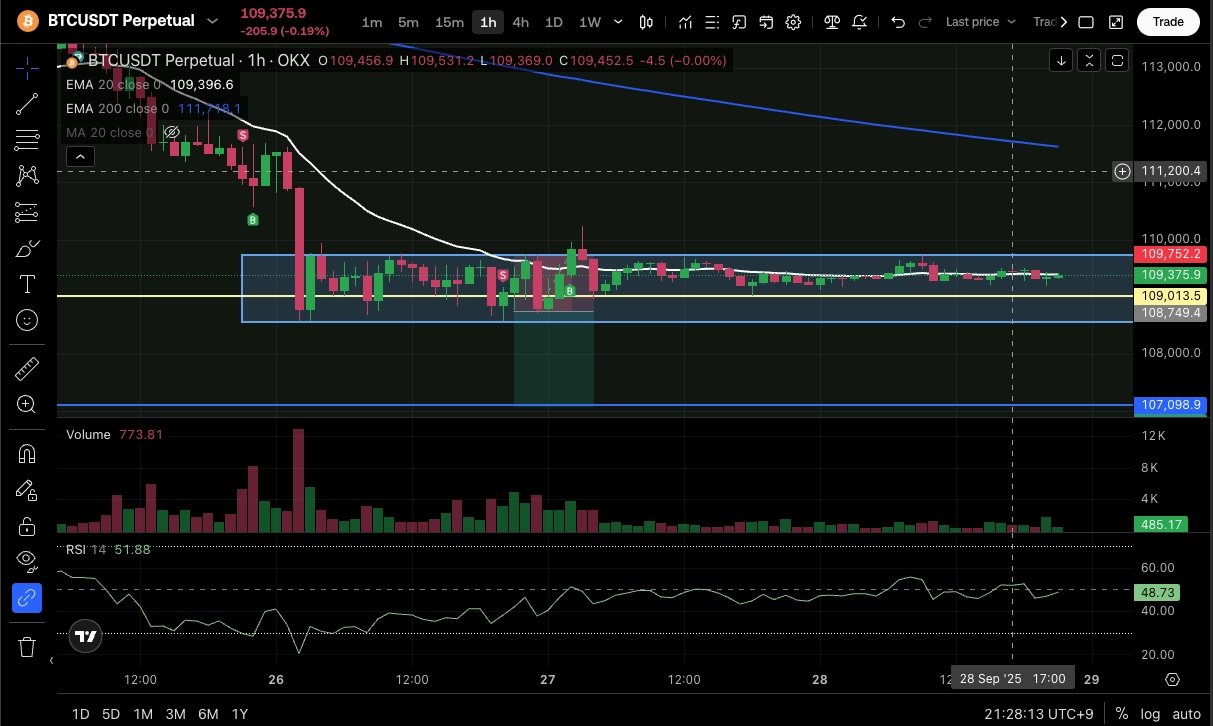1213x726 pixels.
Task: Click the undo arrow
Action: click(898, 22)
